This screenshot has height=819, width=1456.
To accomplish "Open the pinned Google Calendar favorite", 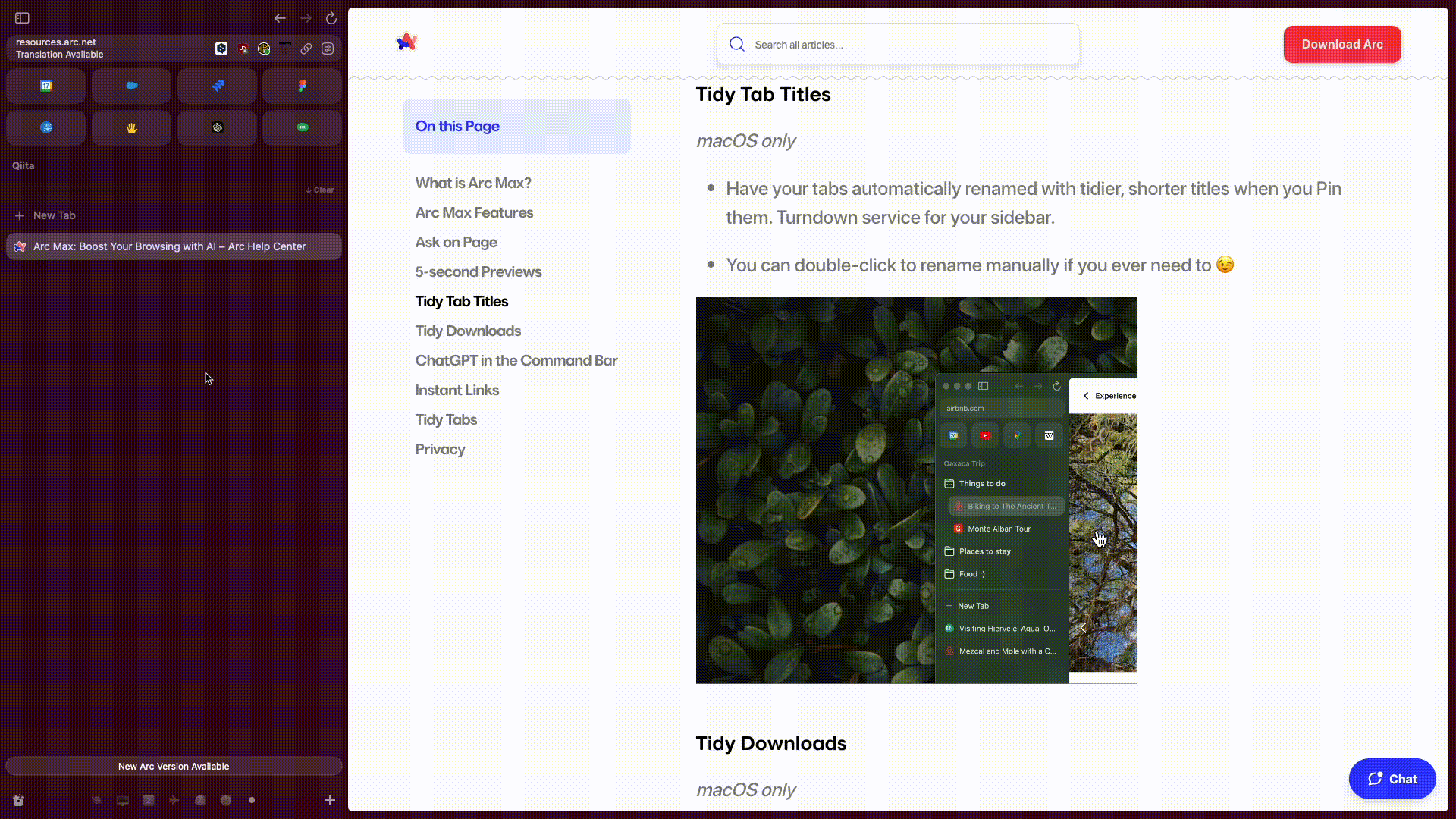I will (46, 86).
